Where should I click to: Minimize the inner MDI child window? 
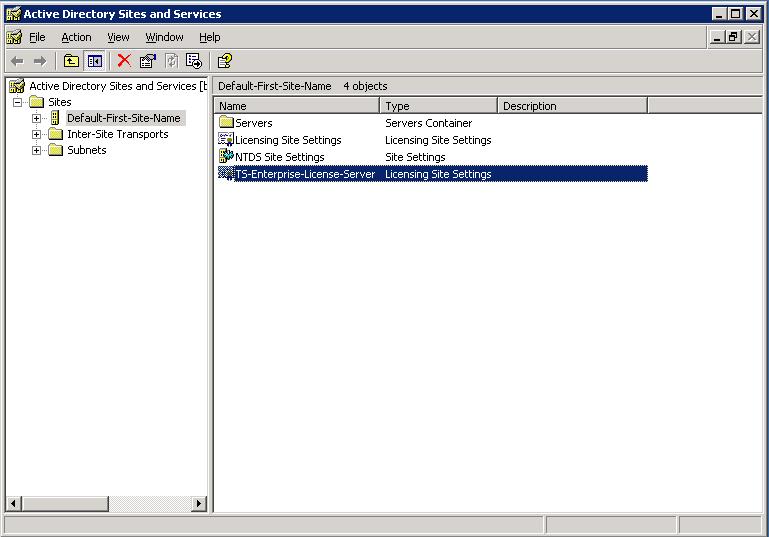(x=717, y=37)
